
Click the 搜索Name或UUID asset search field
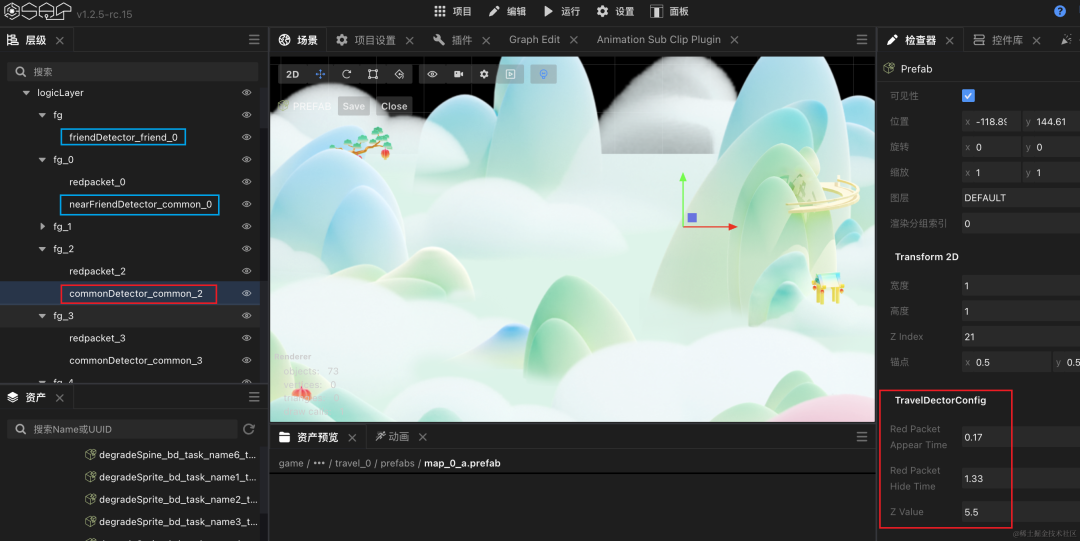[122, 429]
